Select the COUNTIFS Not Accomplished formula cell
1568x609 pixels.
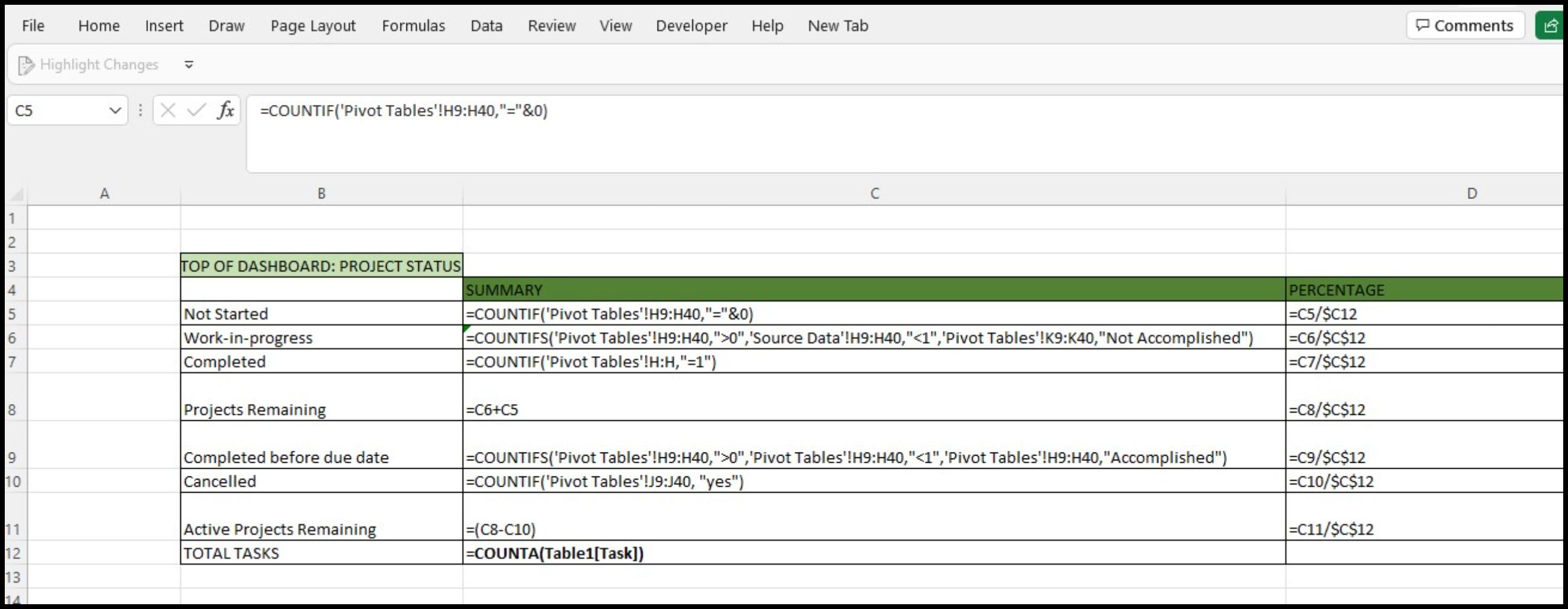[x=874, y=337]
